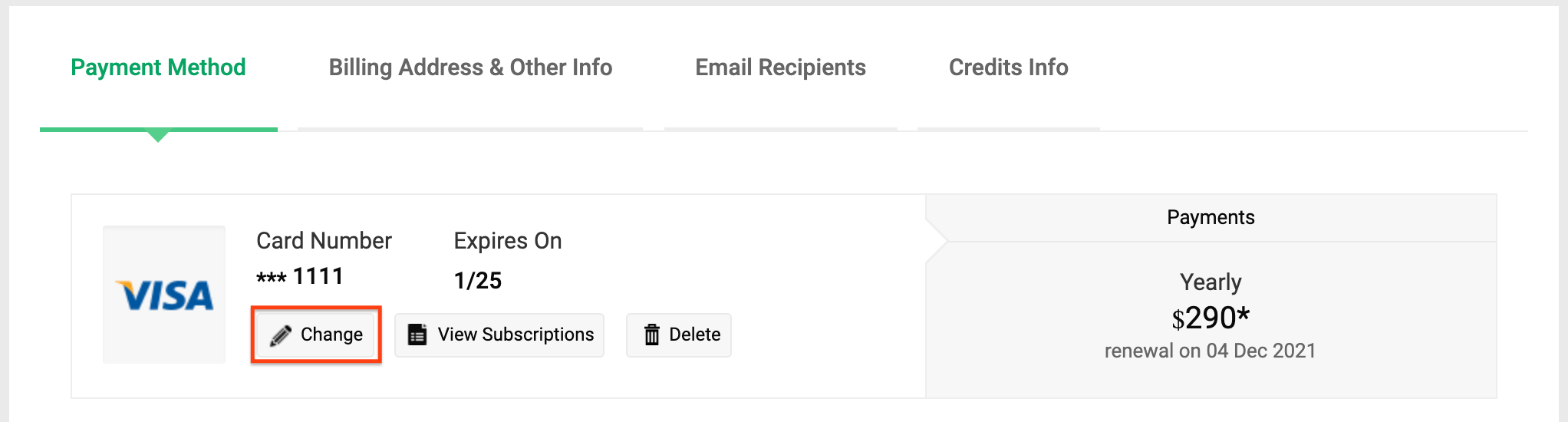
Task: Click the Expires On label
Action: [x=508, y=241]
